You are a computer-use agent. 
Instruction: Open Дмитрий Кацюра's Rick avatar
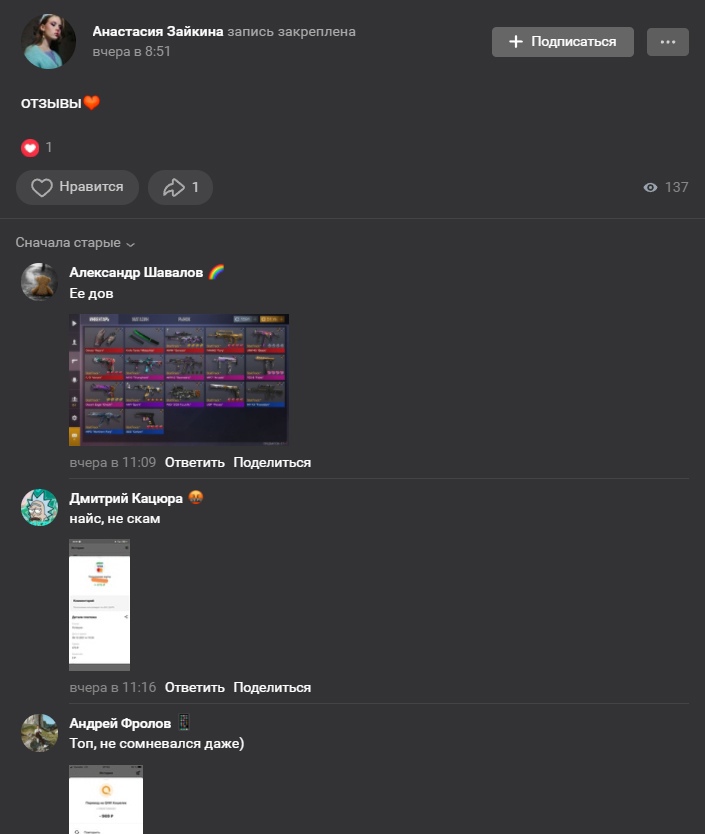tap(39, 507)
